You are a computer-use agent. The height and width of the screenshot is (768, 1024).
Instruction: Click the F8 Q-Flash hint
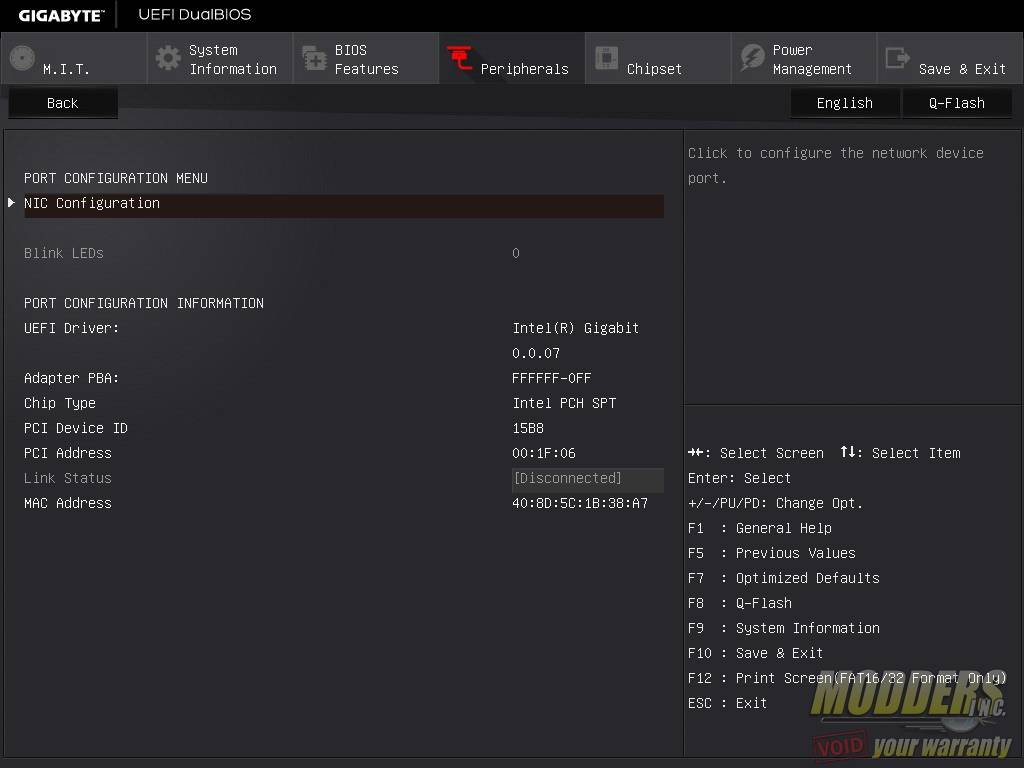point(740,603)
